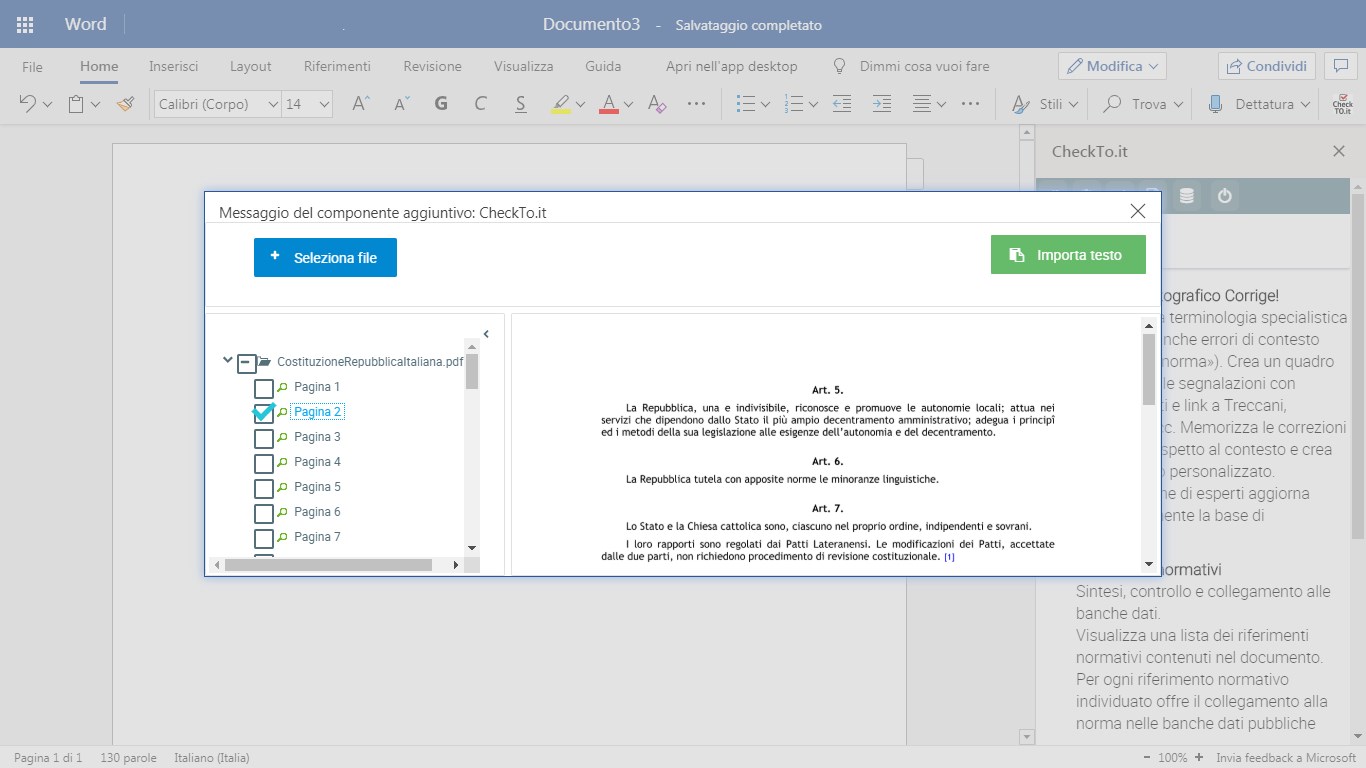This screenshot has width=1366, height=768.
Task: Preview Pagina 3 with its magnifier icon
Action: coord(283,437)
